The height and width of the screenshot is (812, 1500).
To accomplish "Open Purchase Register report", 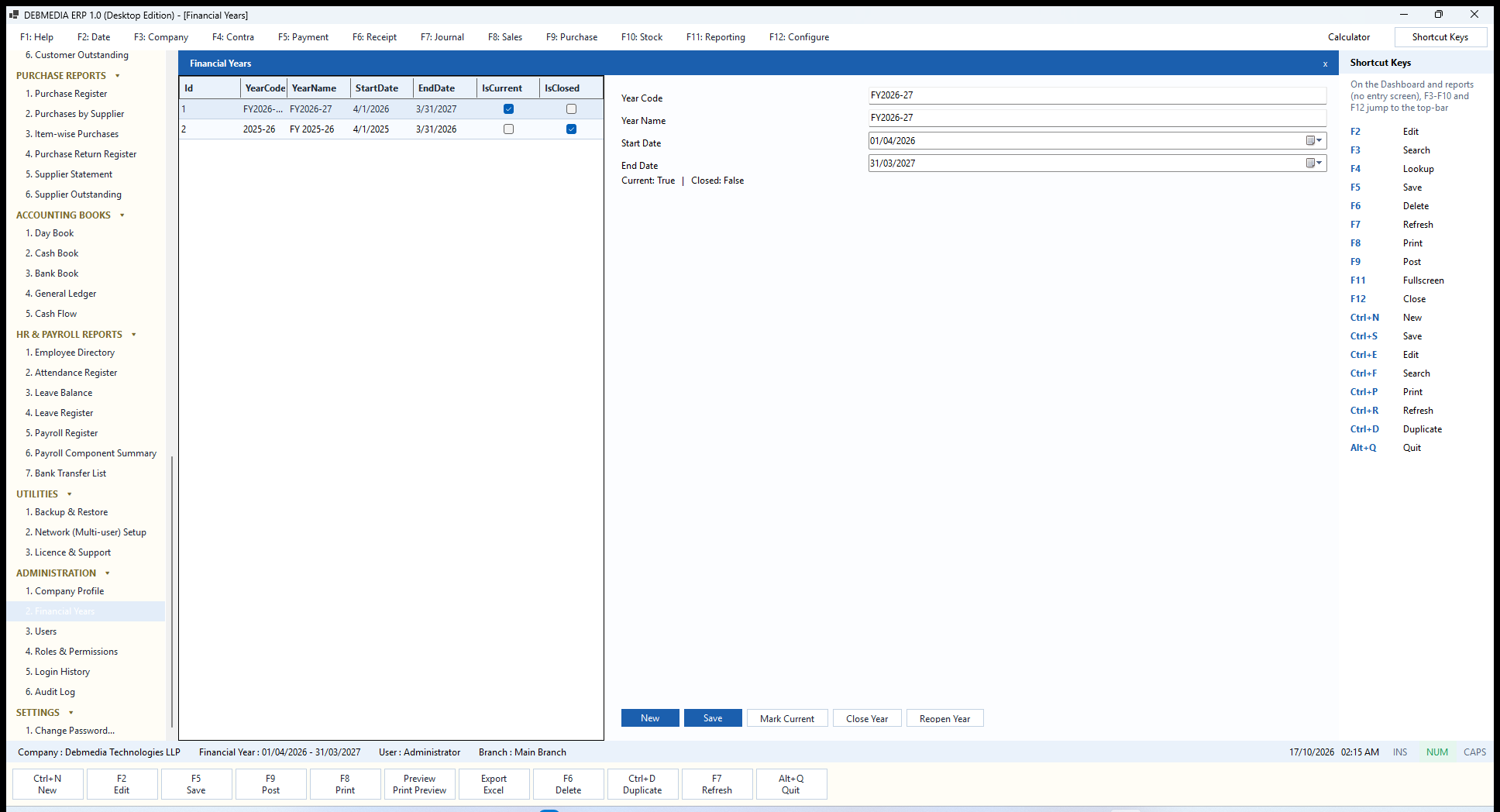I will (67, 94).
